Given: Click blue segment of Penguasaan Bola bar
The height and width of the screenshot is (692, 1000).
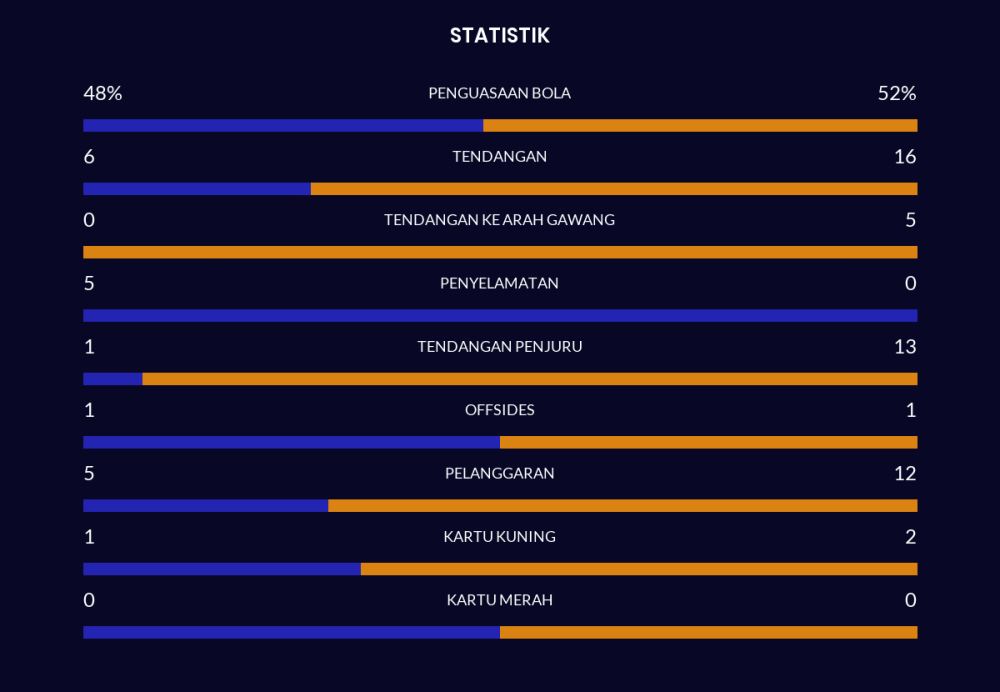Looking at the screenshot, I should pyautogui.click(x=282, y=126).
